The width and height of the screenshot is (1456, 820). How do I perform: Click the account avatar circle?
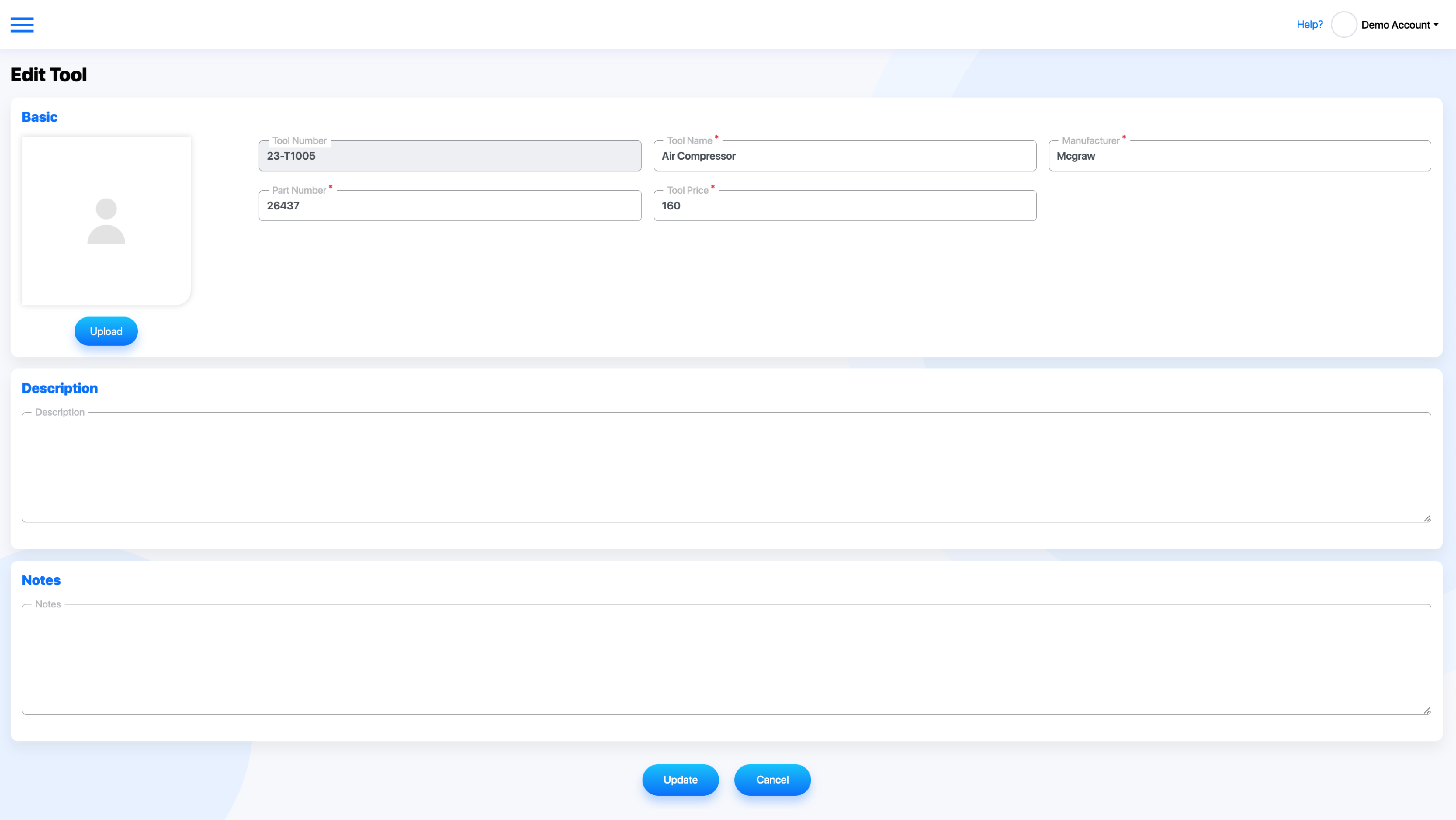tap(1343, 24)
